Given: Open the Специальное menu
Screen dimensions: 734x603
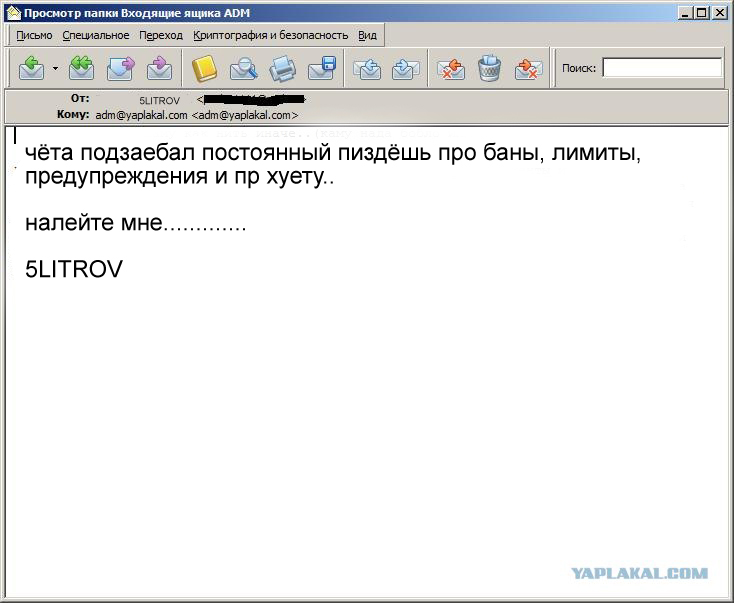Looking at the screenshot, I should pyautogui.click(x=95, y=35).
